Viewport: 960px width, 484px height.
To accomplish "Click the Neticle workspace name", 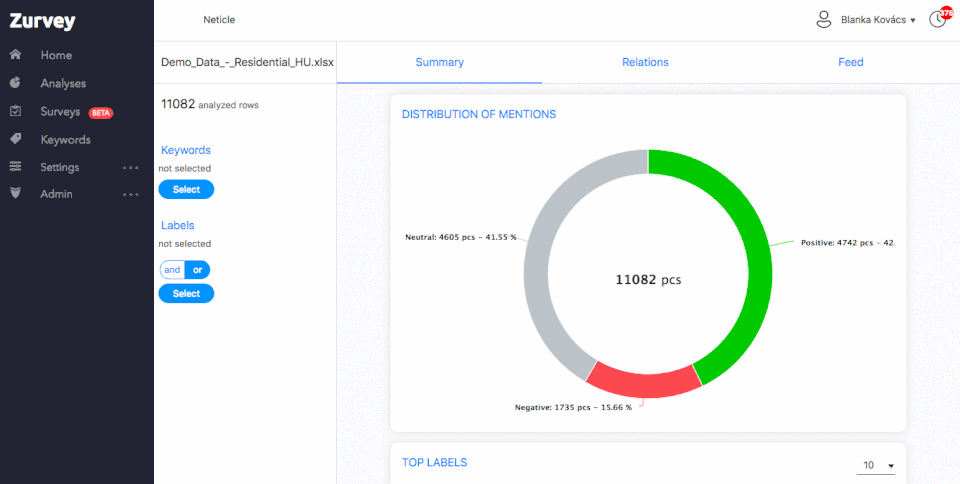I will tap(219, 20).
